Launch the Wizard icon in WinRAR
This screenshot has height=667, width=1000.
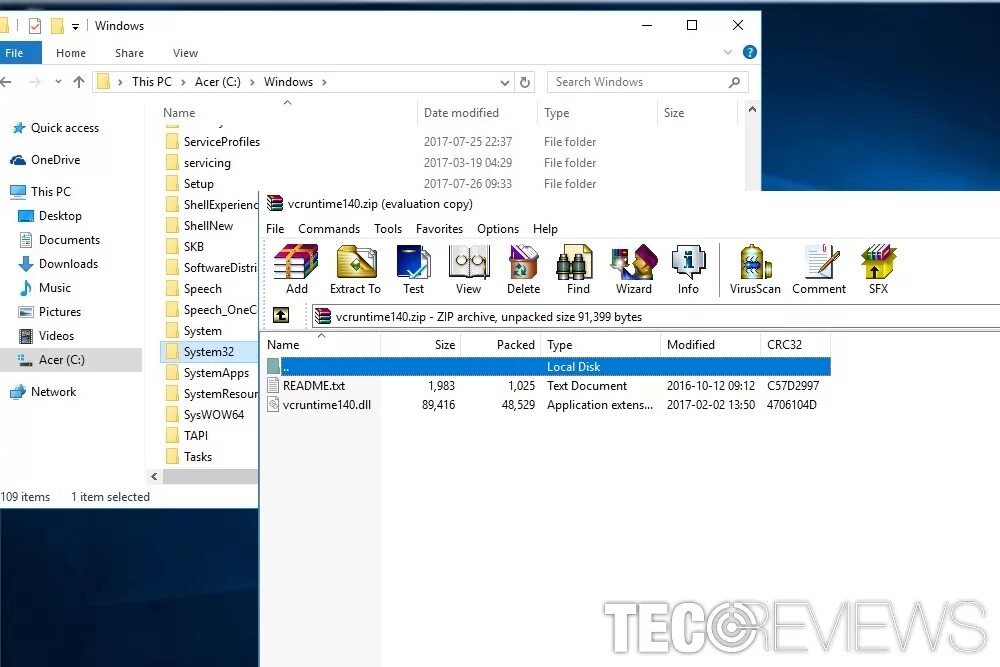pos(634,269)
